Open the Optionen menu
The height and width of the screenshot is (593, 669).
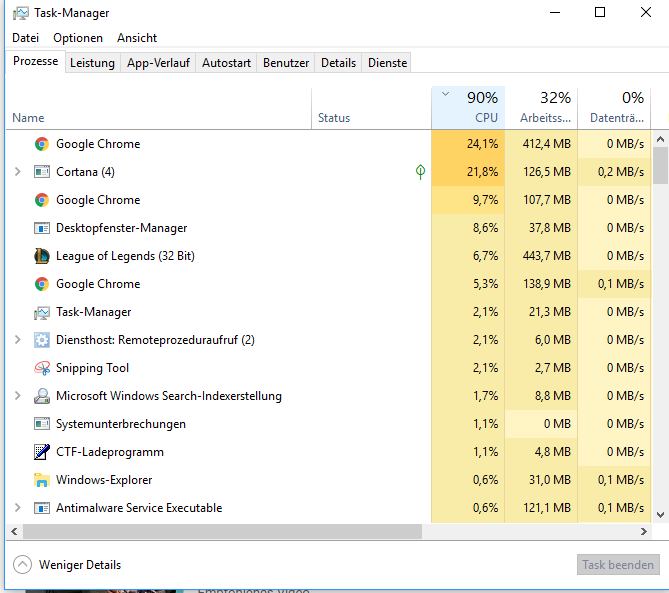pyautogui.click(x=78, y=38)
